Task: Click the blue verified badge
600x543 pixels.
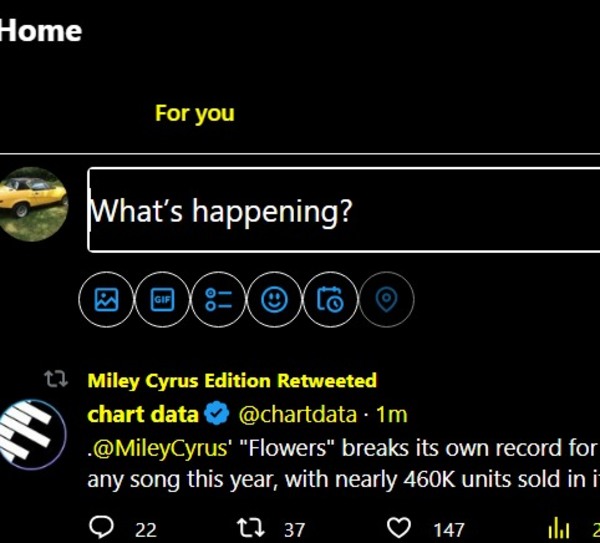Action: (x=217, y=414)
